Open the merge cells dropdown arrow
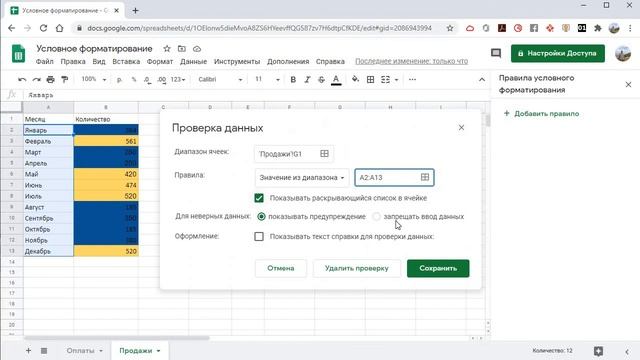The width and height of the screenshot is (640, 360). pyautogui.click(x=396, y=80)
